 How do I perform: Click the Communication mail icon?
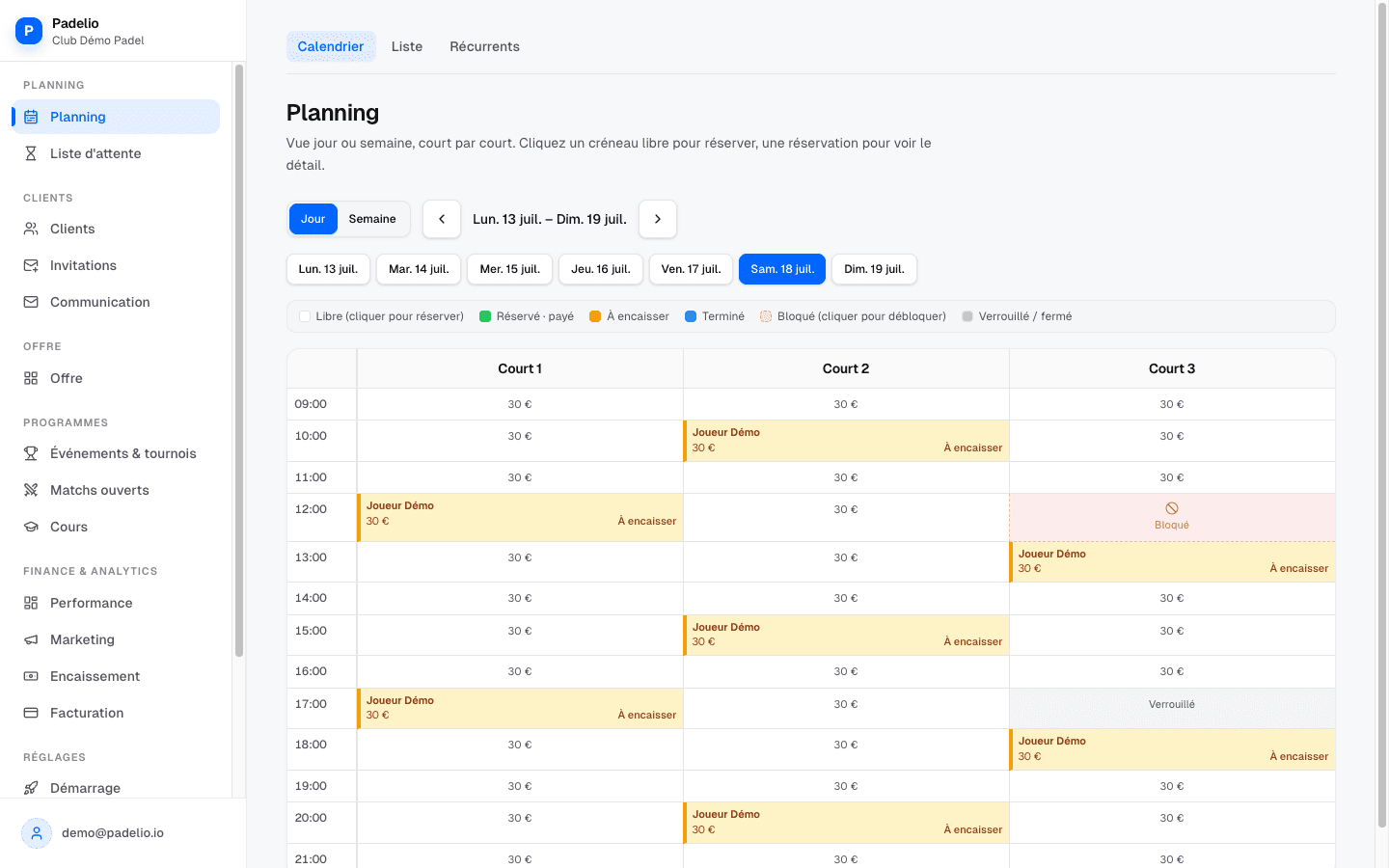coord(31,302)
